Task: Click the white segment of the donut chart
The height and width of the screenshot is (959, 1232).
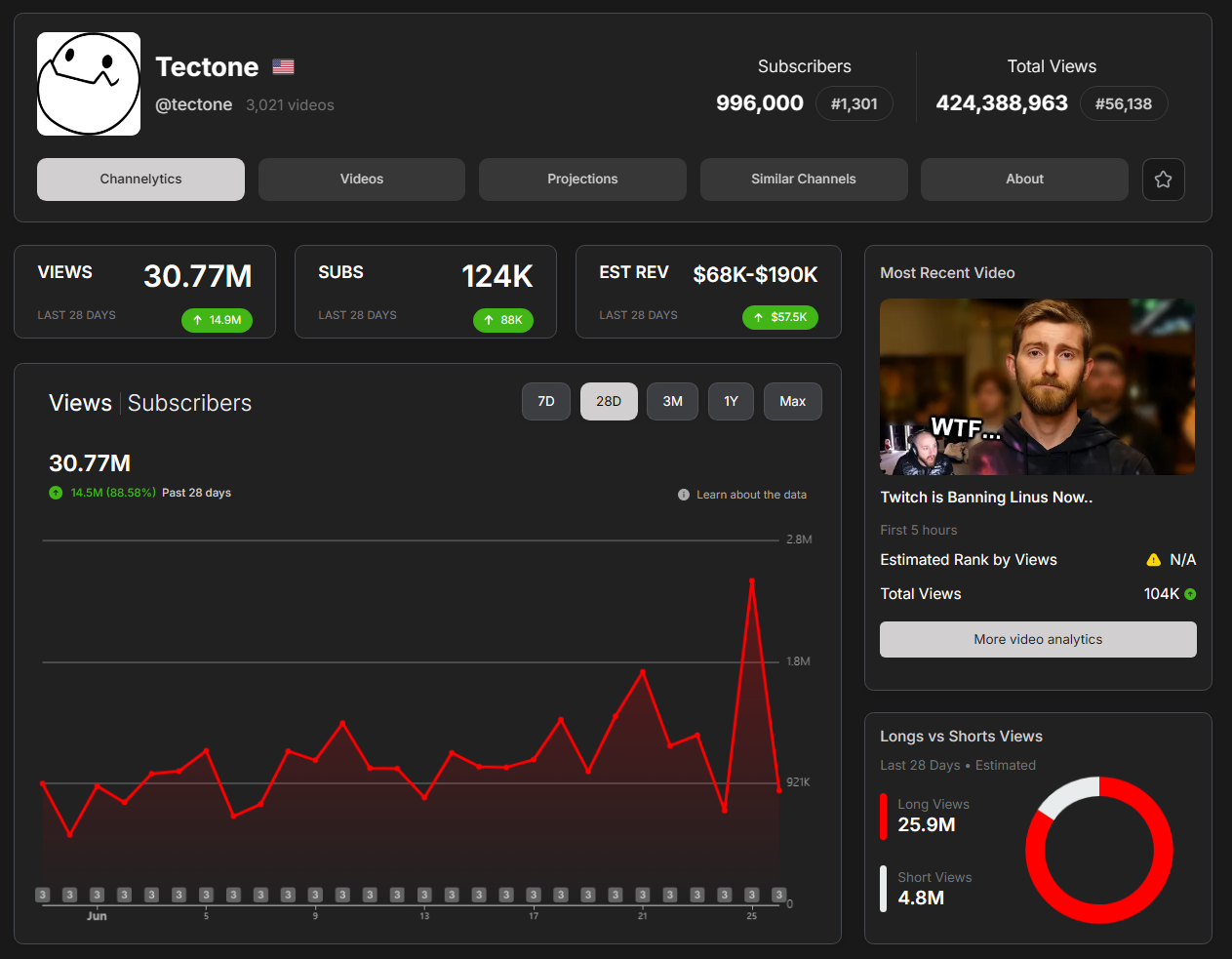Action: pyautogui.click(x=1065, y=795)
